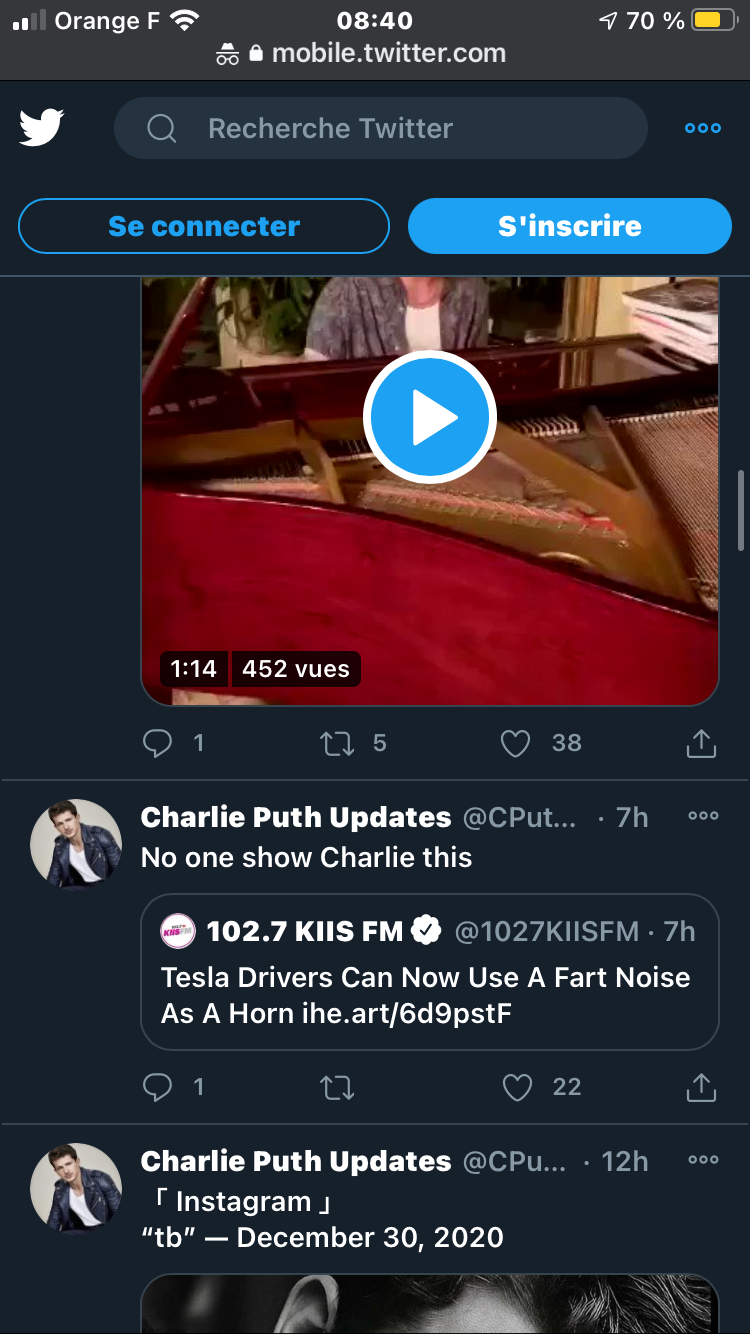Open the Charlie Puth Updates name on the 12h tweet
Screen dimensions: 750x1334
296,1161
